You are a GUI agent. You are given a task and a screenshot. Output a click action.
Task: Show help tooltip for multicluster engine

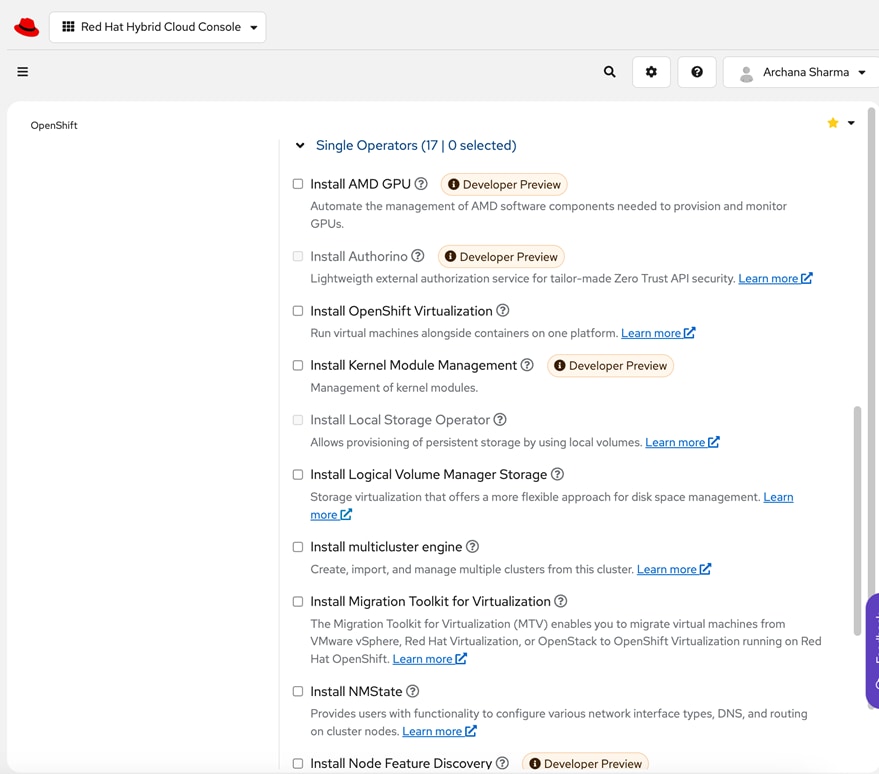point(473,546)
